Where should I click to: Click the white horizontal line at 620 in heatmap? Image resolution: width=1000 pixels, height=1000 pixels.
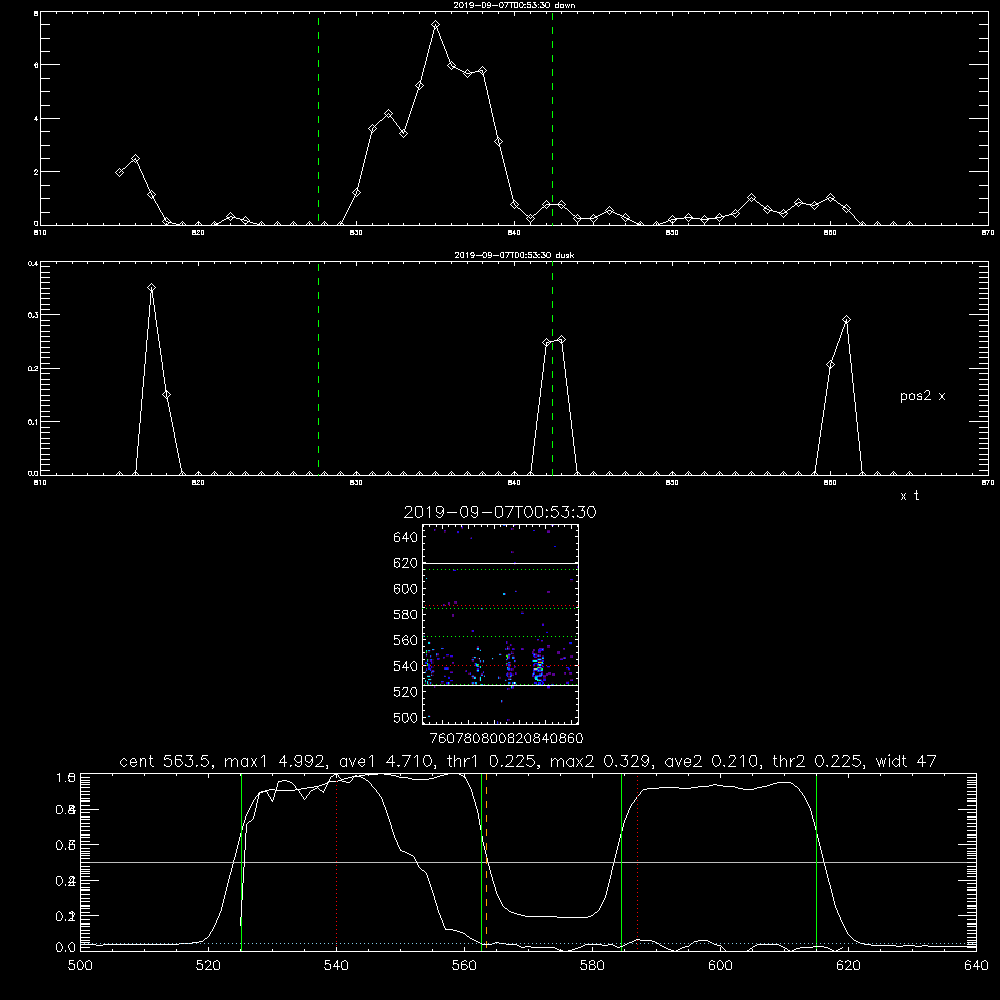[501, 563]
